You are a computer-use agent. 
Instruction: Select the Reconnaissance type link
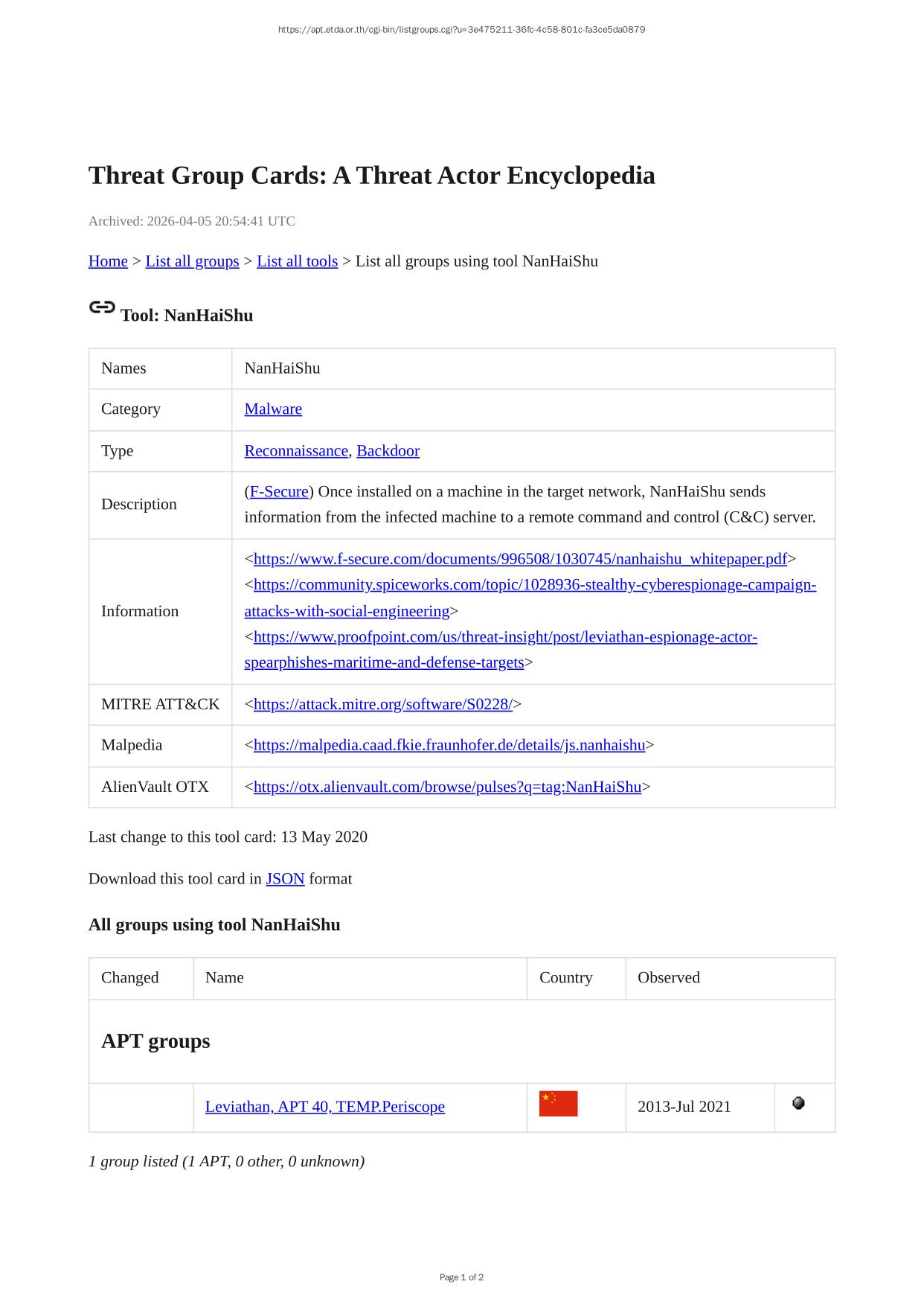point(296,450)
